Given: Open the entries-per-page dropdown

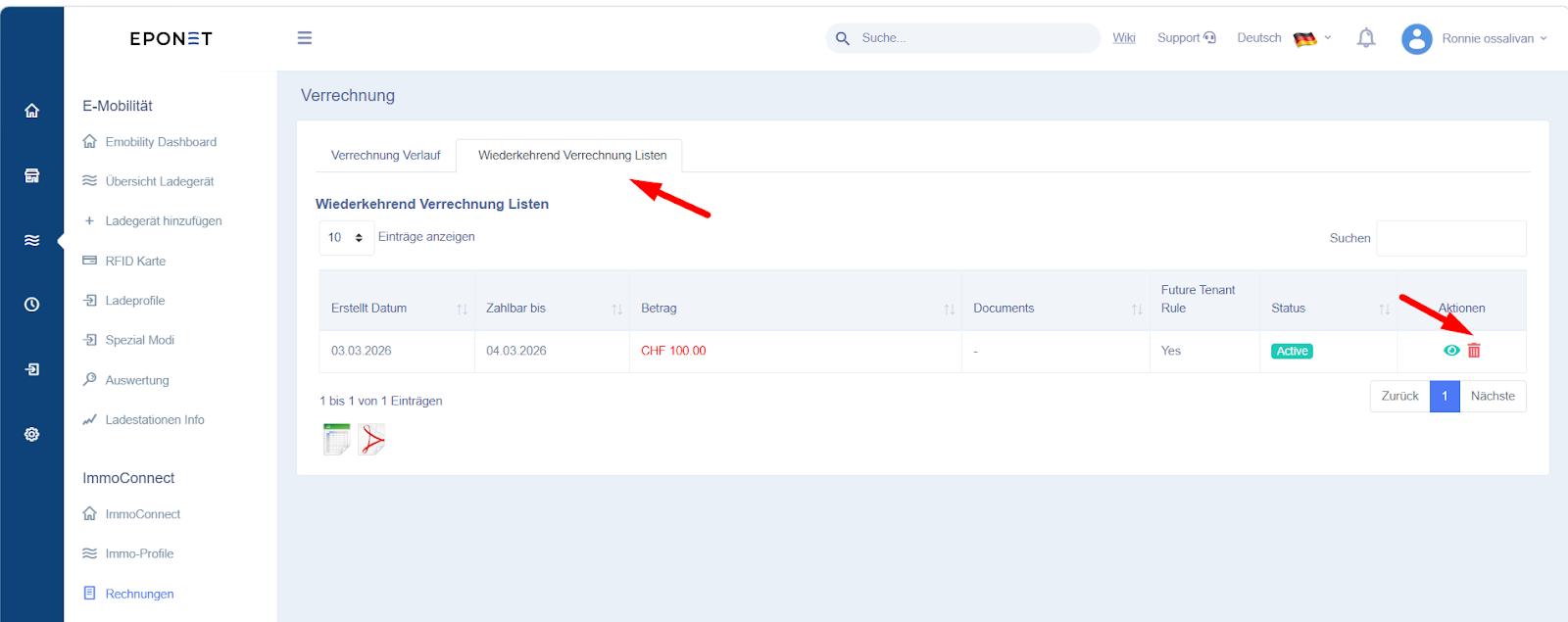Looking at the screenshot, I should pos(346,238).
